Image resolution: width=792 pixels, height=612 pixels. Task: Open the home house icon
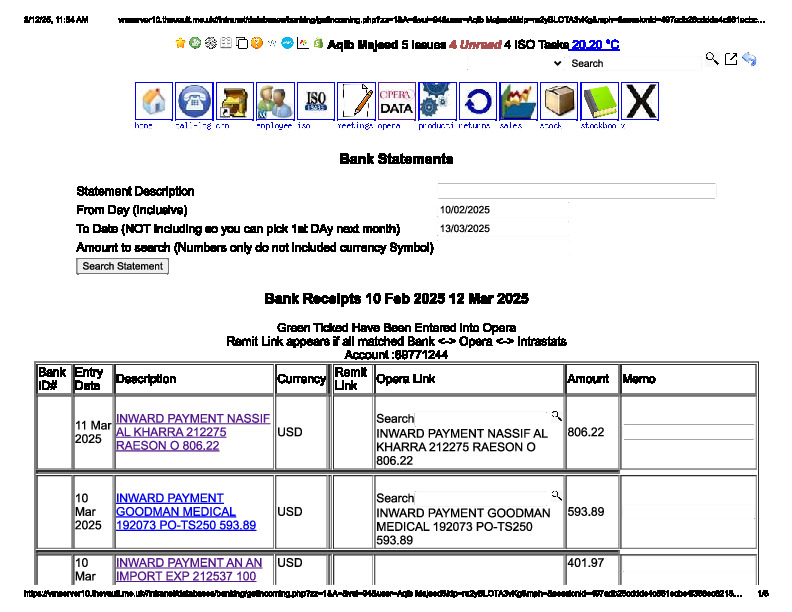pos(154,102)
